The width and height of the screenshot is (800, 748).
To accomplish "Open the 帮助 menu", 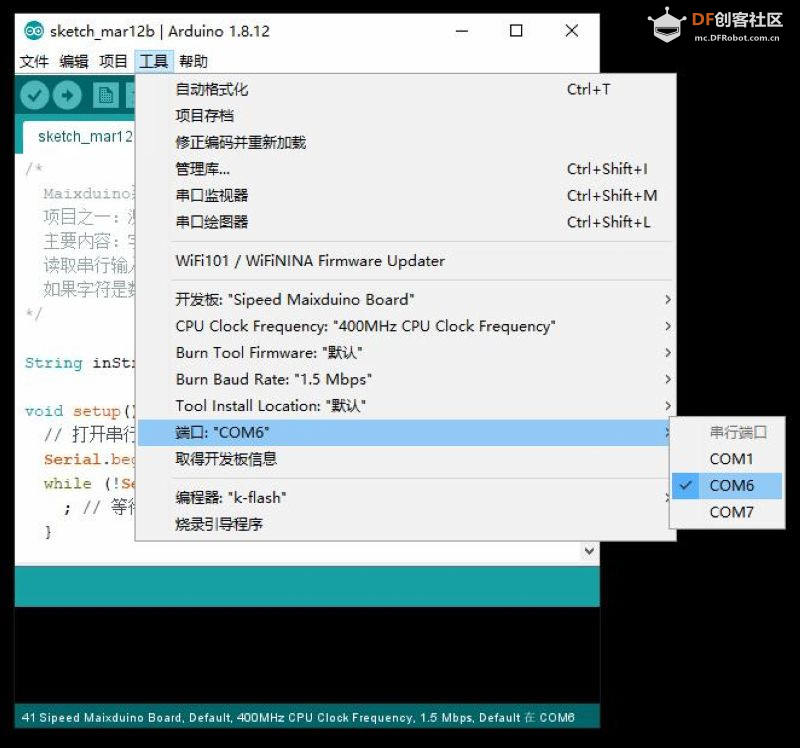I will (x=193, y=62).
